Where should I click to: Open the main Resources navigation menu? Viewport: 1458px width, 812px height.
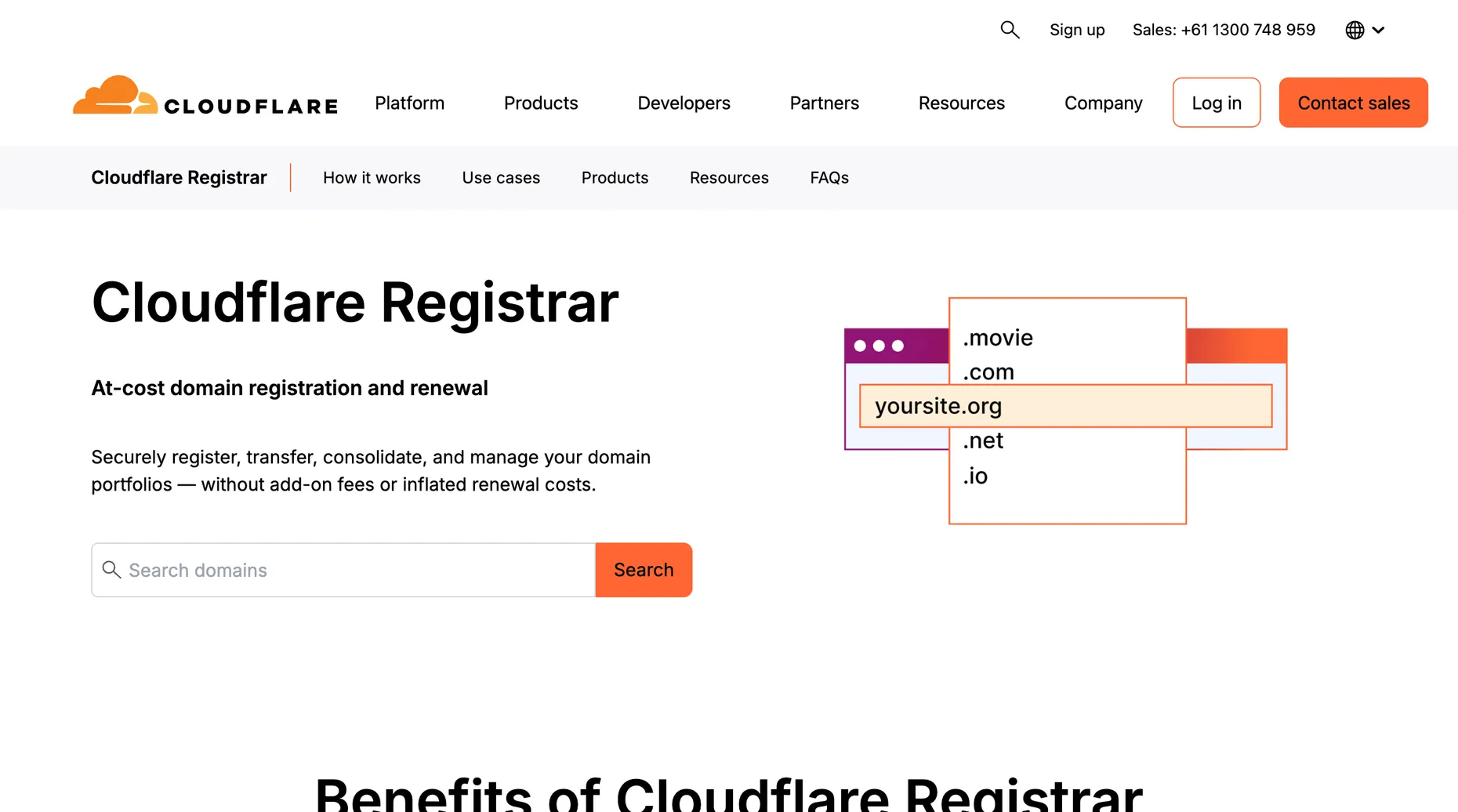961,103
